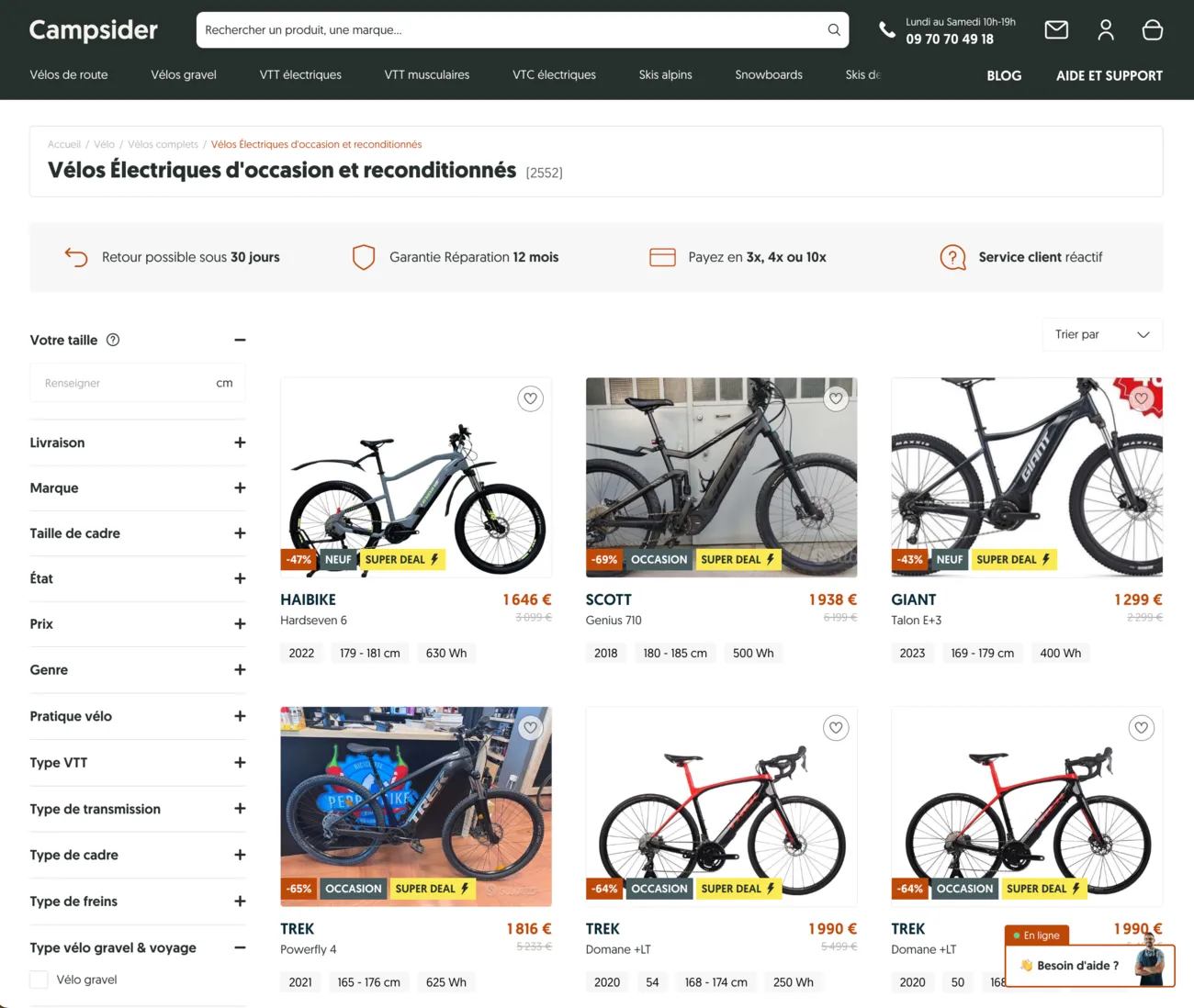Collapse Type vélo gravel & voyage filter
Image resolution: width=1194 pixels, height=1008 pixels.
coord(240,947)
